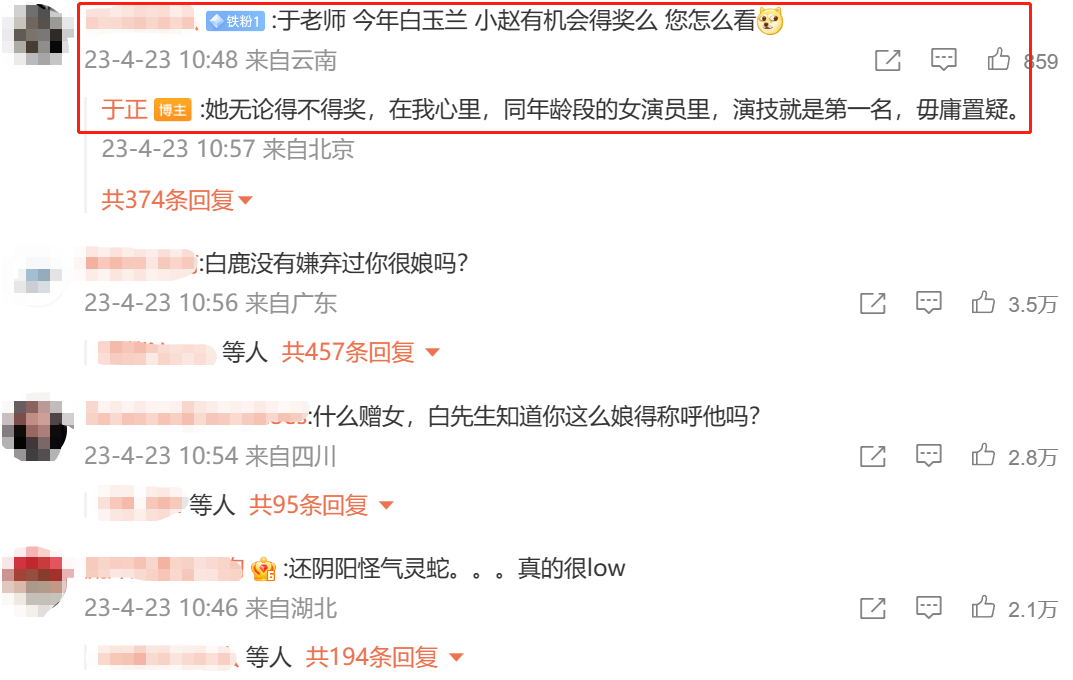Image resolution: width=1073 pixels, height=680 pixels.
Task: Like the 白鹿 comment with 3.5万 likes
Action: pyautogui.click(x=983, y=302)
